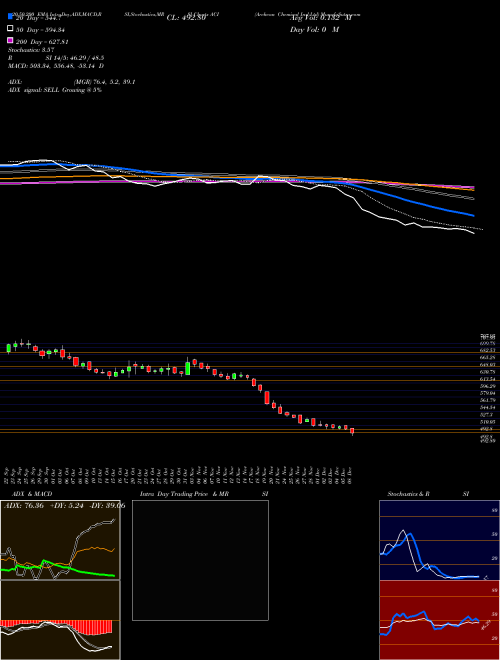The image size is (500, 660).
Task: Click the white 50 Day legend swatch
Action: 11,29
